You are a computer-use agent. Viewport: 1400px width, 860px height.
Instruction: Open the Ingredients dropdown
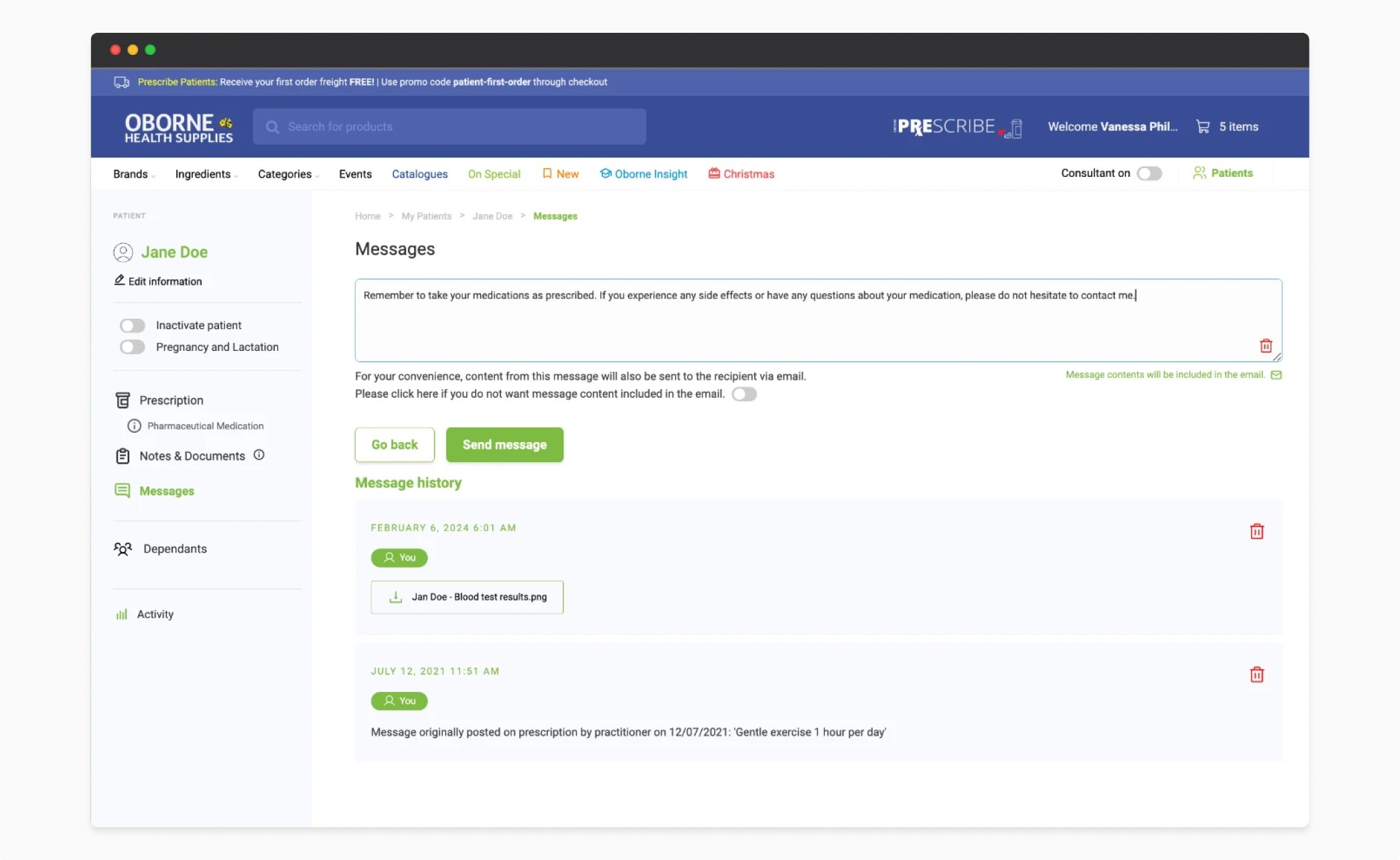point(204,173)
